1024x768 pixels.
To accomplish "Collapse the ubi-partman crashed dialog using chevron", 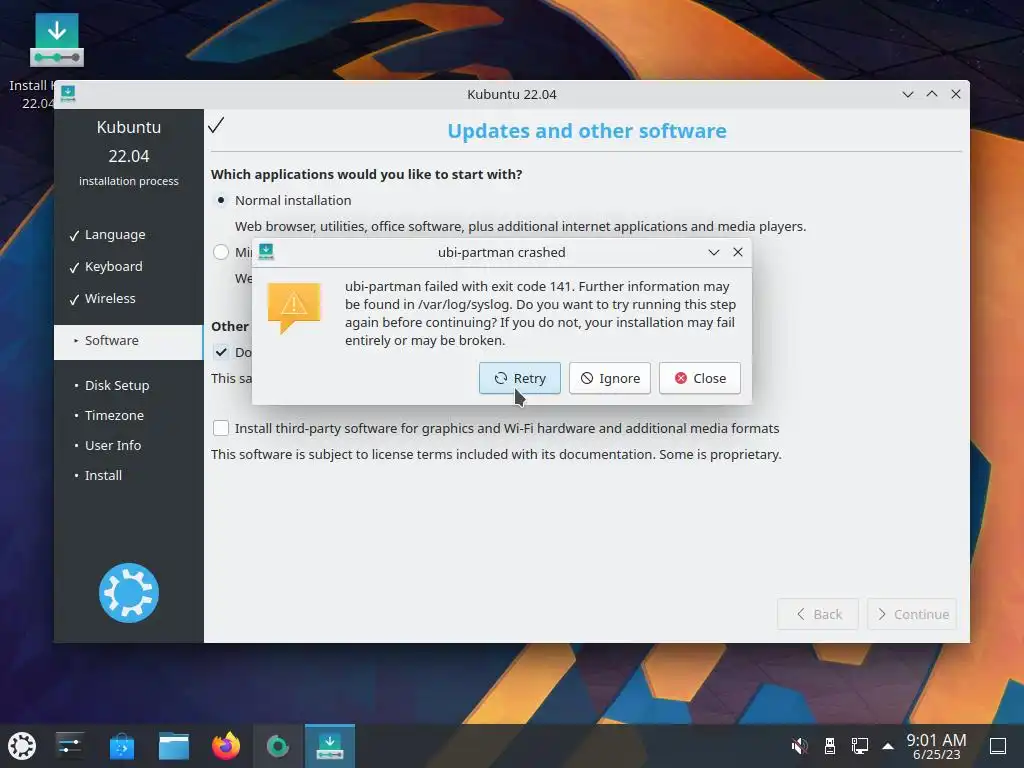I will 714,252.
